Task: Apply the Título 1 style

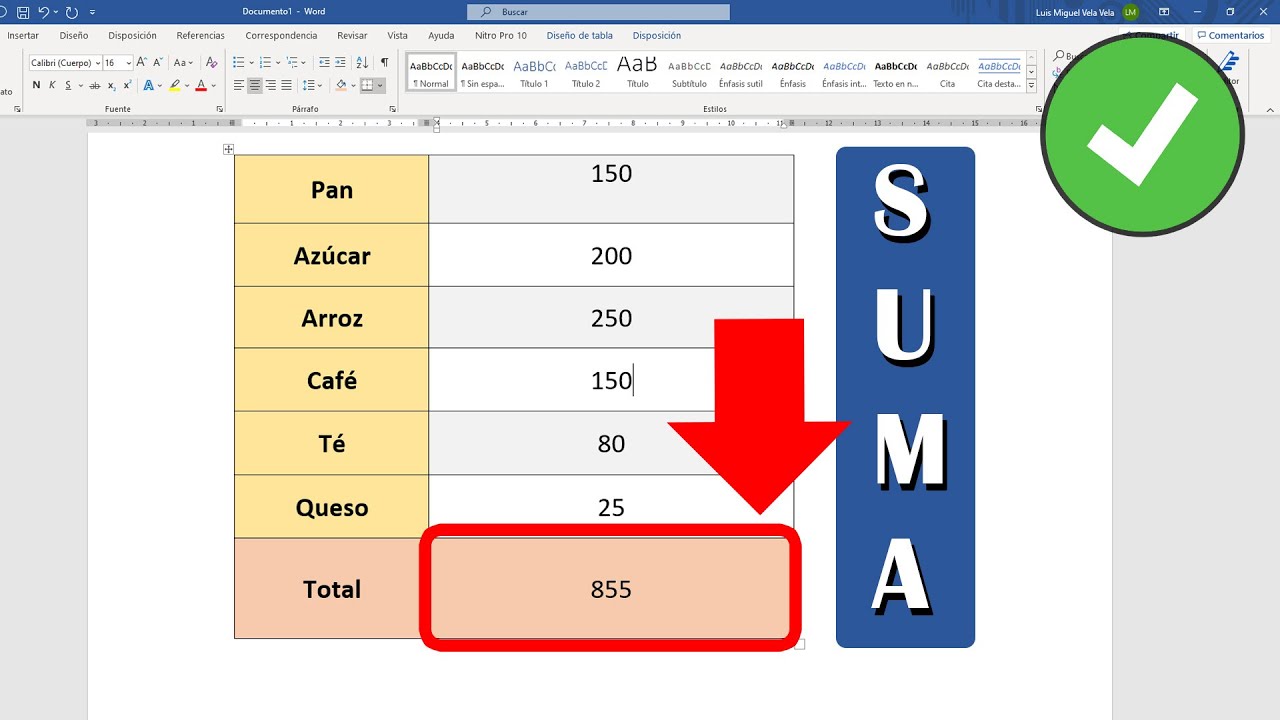Action: pyautogui.click(x=533, y=70)
